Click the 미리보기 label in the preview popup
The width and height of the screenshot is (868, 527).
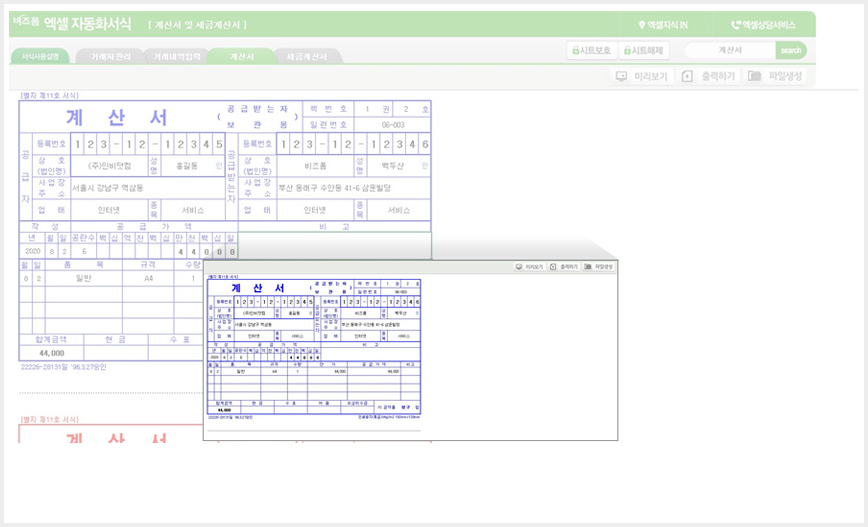pos(534,267)
